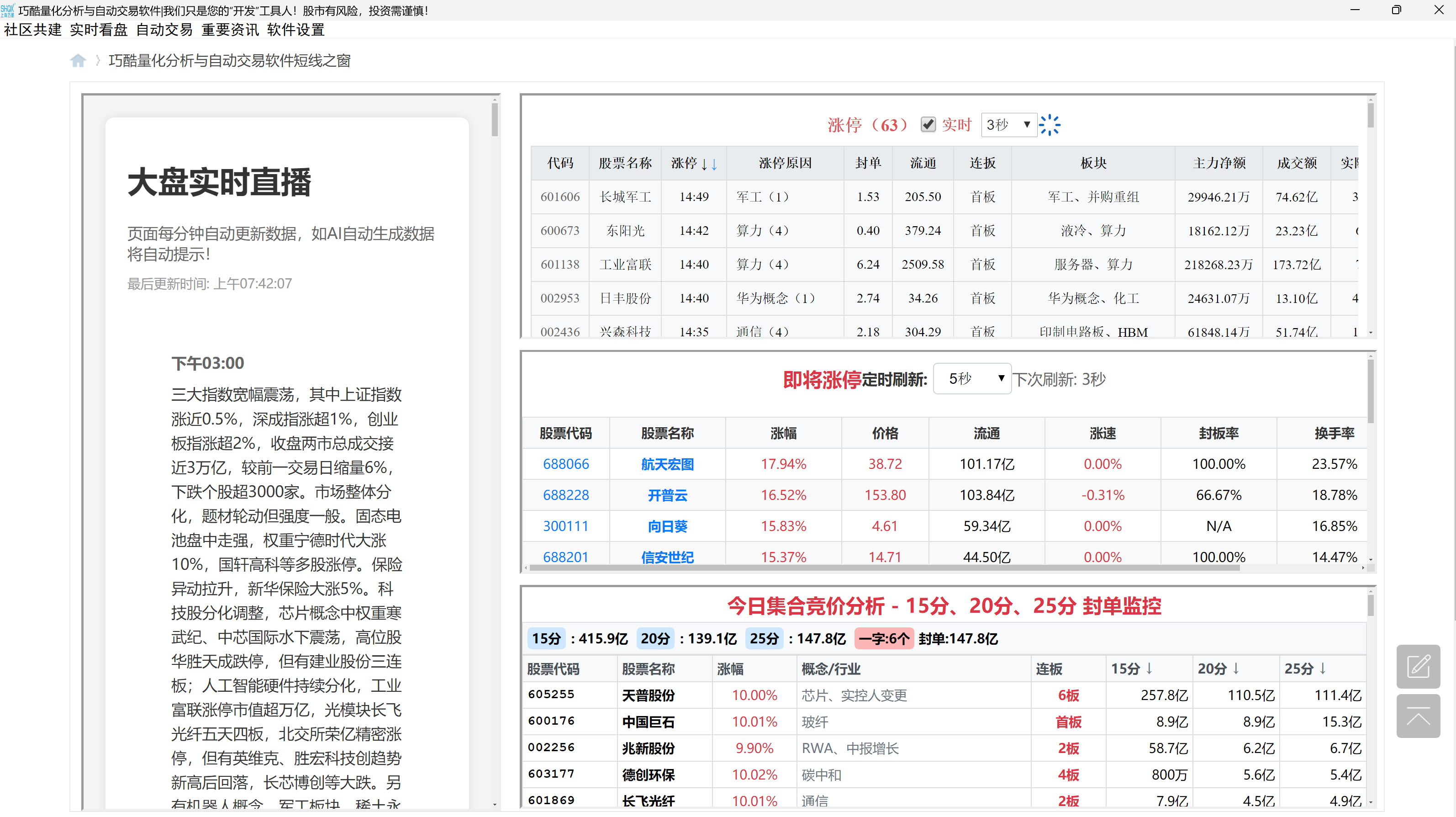Image resolution: width=1456 pixels, height=817 pixels.
Task: Click the 下午03:00 news timestamp
Action: click(207, 363)
